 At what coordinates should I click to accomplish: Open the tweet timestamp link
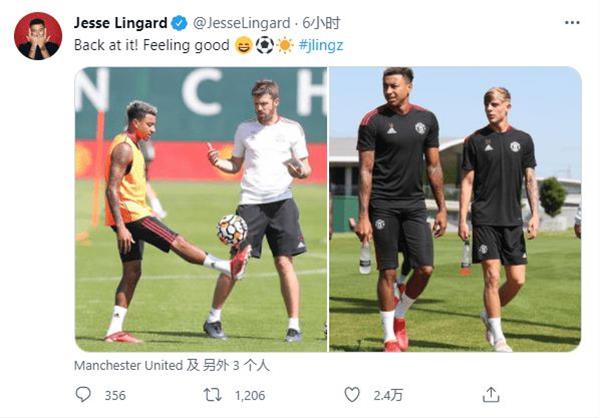321,23
